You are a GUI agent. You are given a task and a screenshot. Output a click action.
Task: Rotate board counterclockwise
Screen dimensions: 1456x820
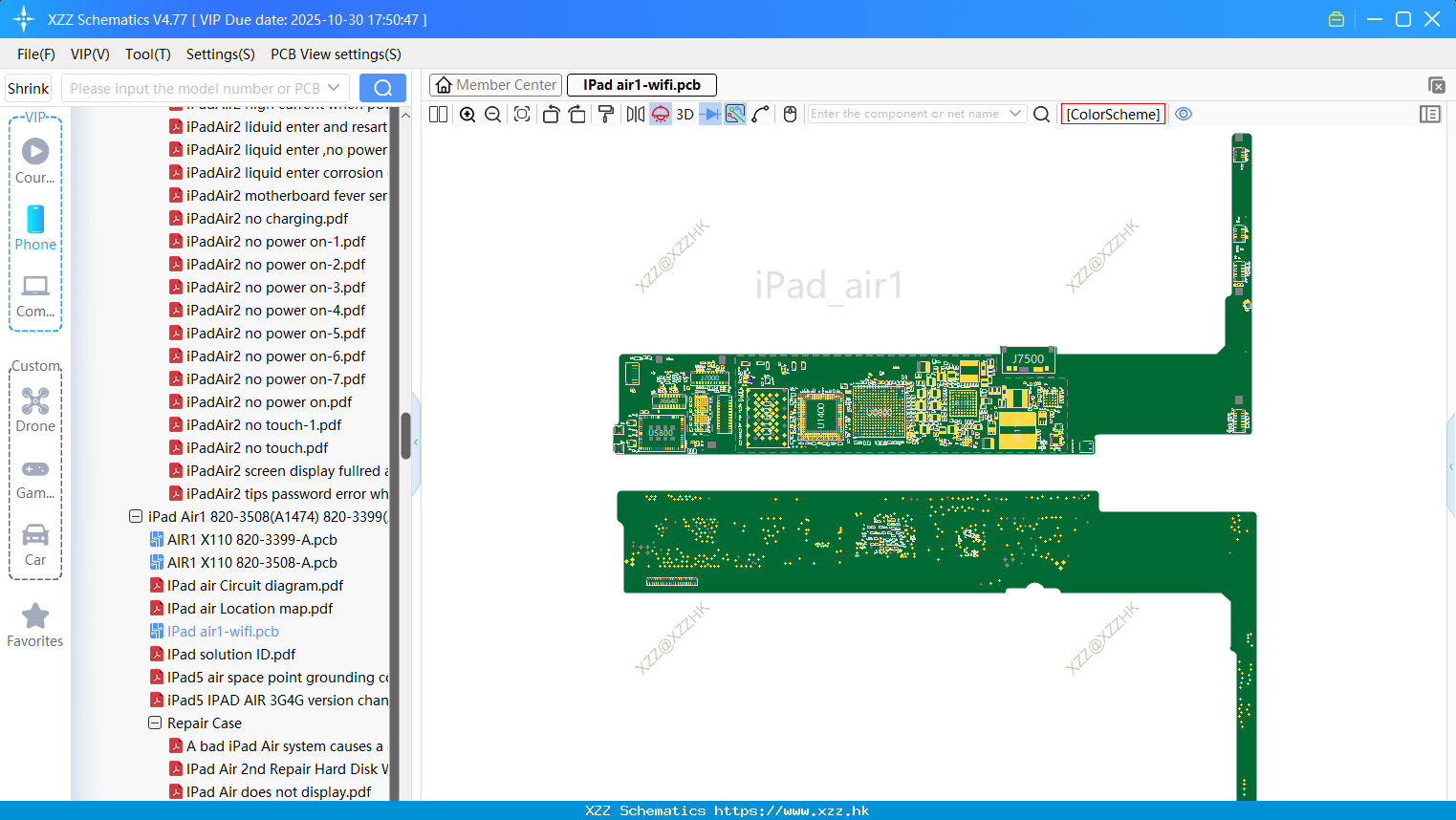(x=551, y=114)
